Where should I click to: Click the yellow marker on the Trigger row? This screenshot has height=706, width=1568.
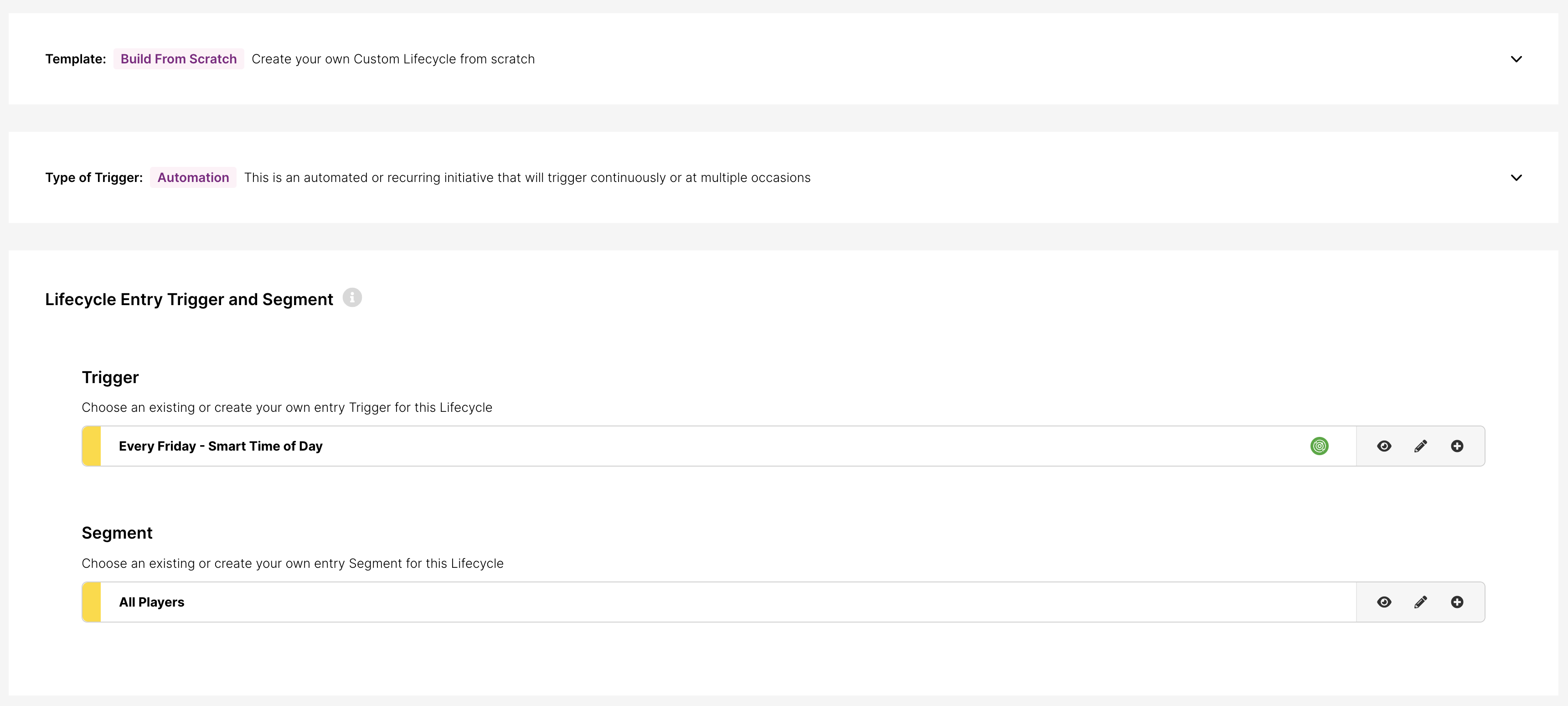pos(91,446)
